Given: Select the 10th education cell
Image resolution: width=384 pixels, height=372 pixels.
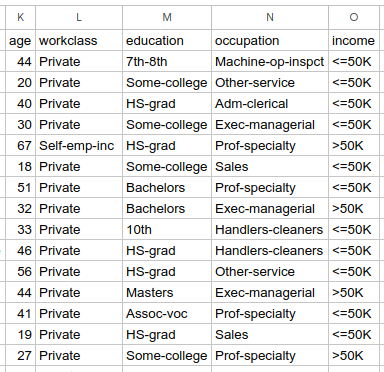Looking at the screenshot, I should (167, 230).
